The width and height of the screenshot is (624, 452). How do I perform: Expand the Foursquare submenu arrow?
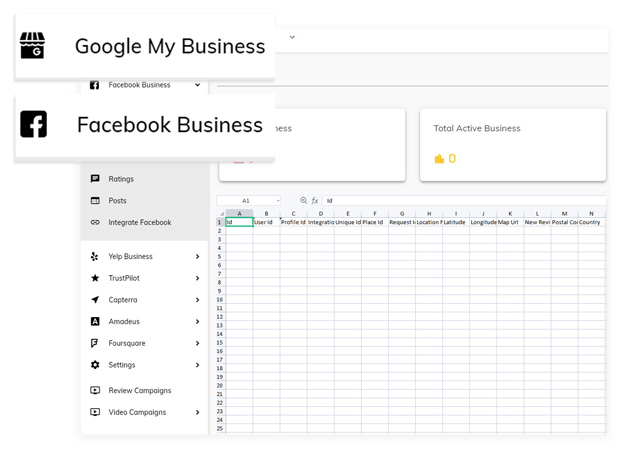coord(197,343)
